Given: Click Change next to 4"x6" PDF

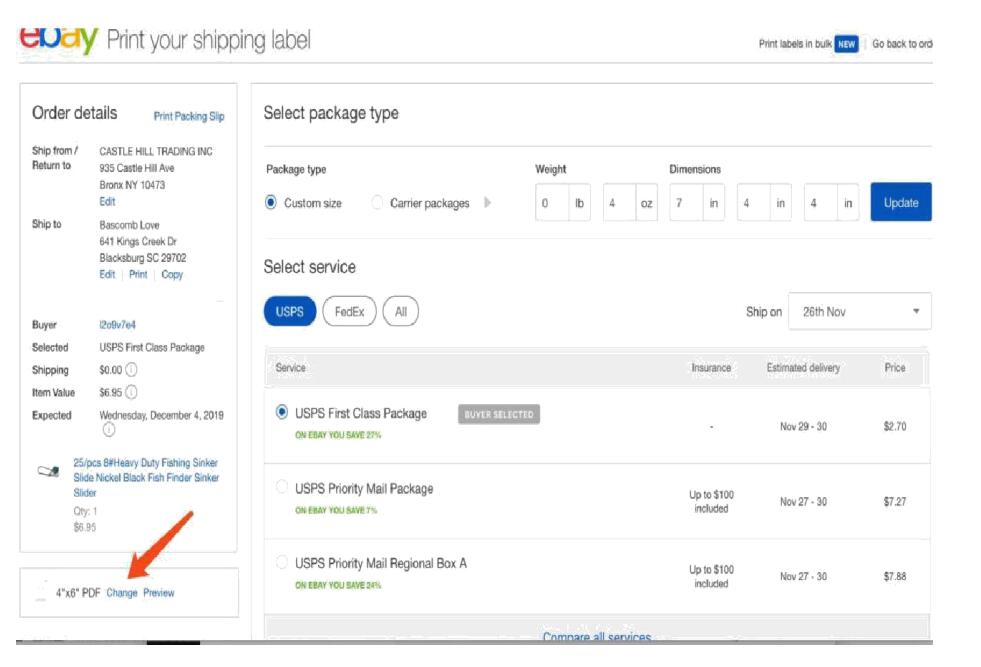Looking at the screenshot, I should (x=122, y=593).
